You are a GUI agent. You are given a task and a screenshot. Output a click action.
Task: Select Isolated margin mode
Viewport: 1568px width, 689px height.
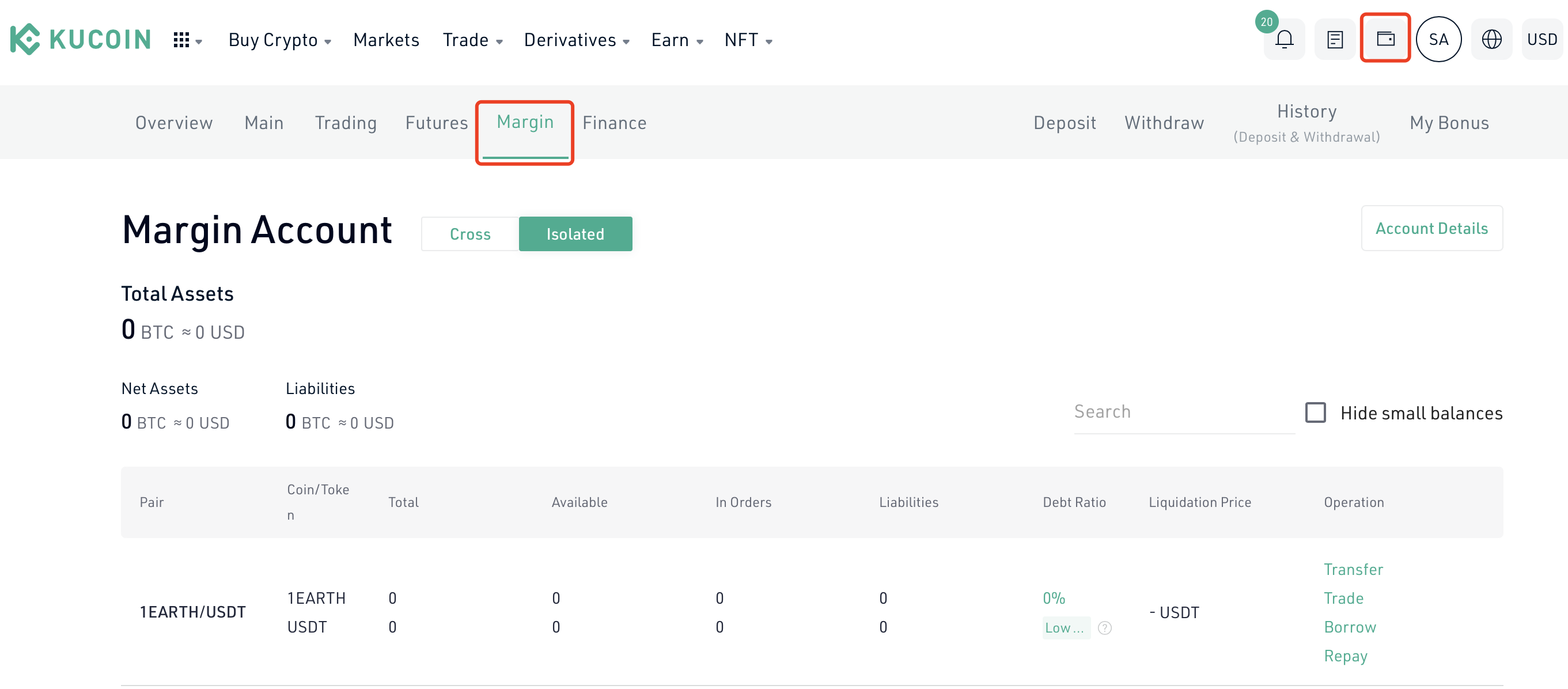[x=575, y=234]
